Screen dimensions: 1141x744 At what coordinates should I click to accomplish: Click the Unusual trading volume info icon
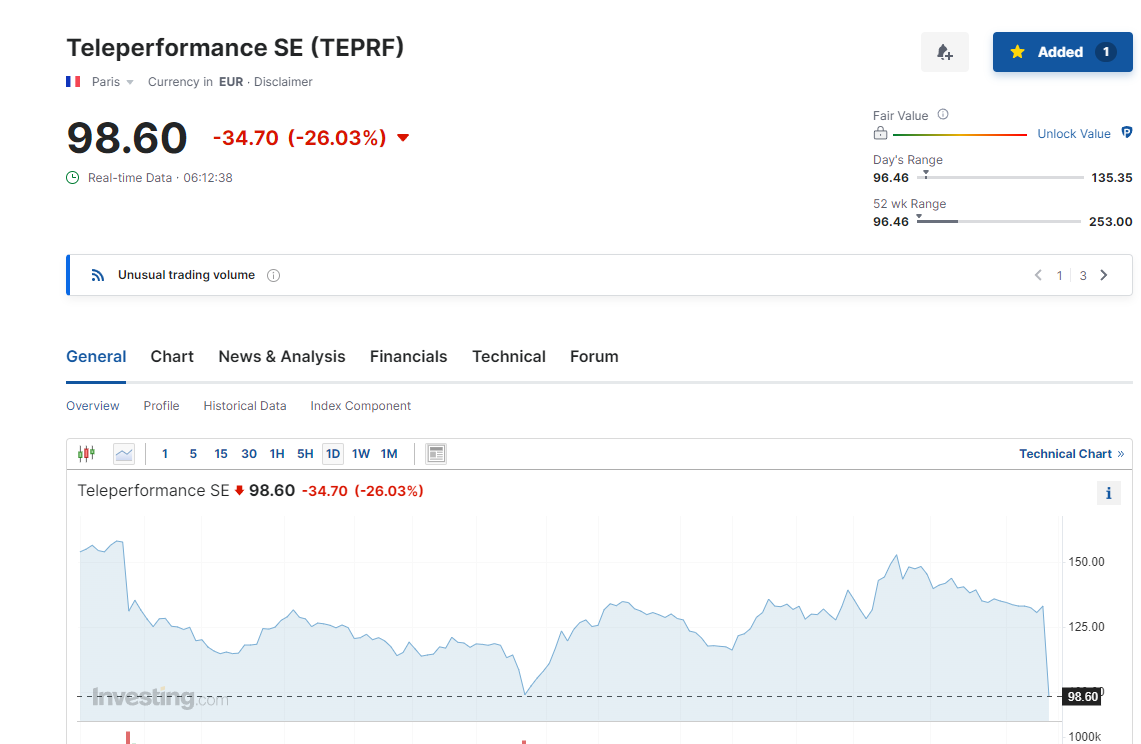click(x=274, y=275)
